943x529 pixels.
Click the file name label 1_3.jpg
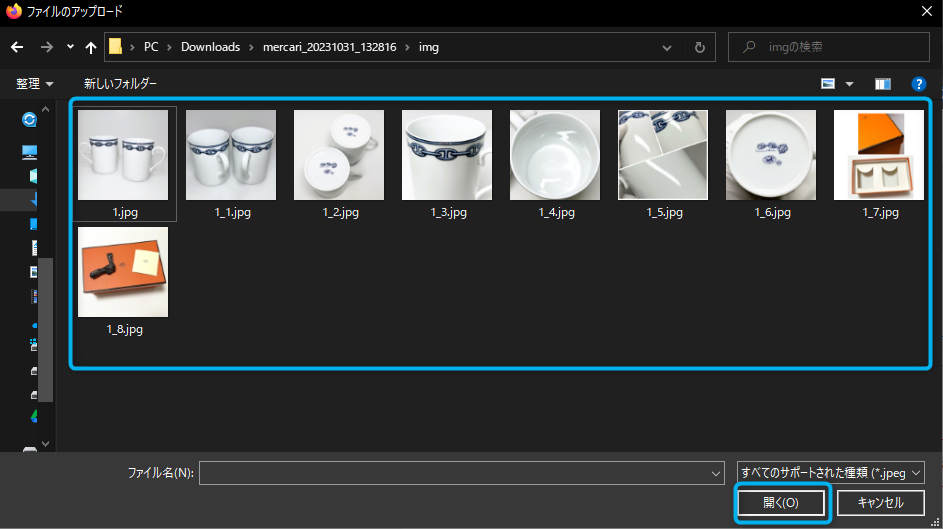click(x=449, y=212)
